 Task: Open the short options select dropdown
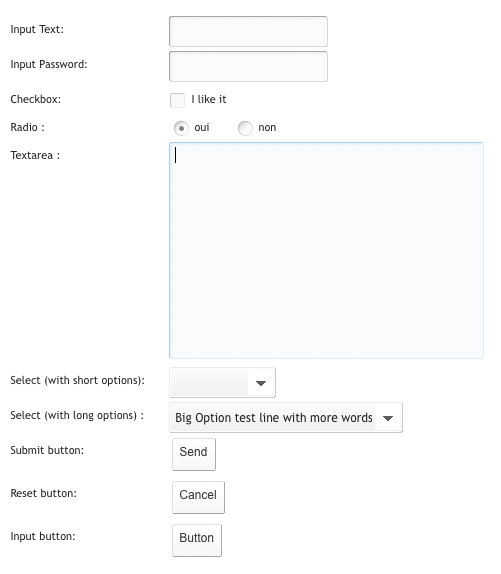pyautogui.click(x=222, y=383)
